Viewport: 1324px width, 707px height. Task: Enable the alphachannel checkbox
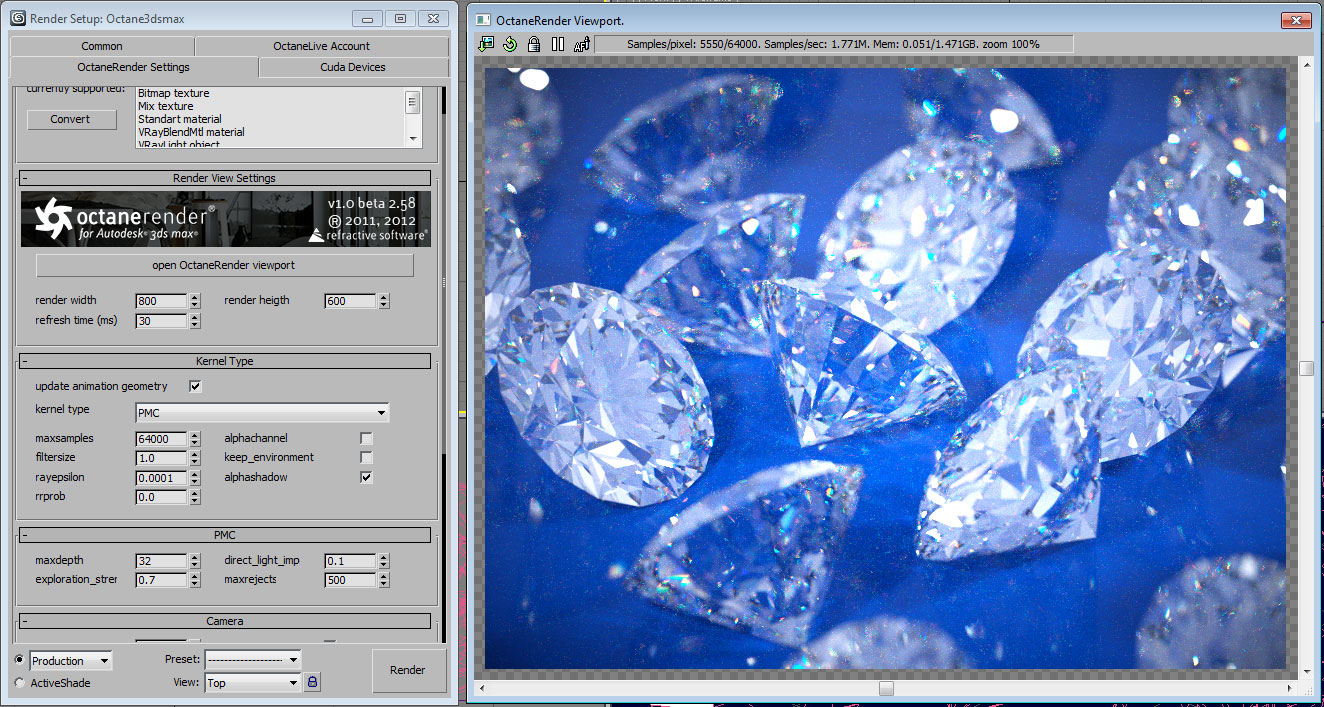point(366,438)
